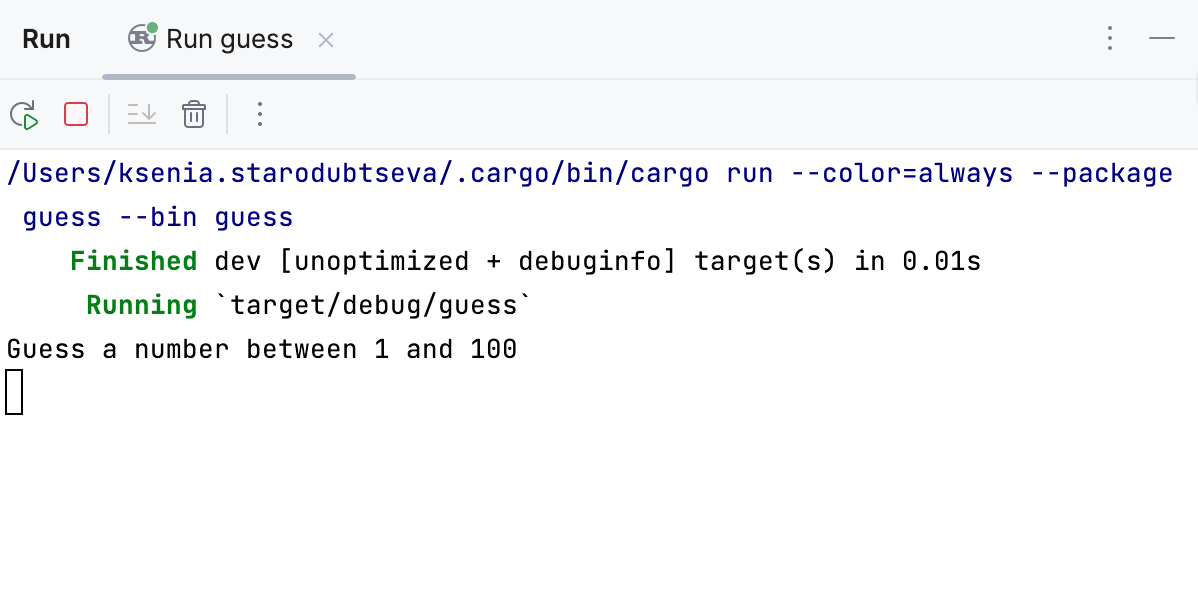Select the Run guess tab
1198x606 pixels.
click(229, 39)
